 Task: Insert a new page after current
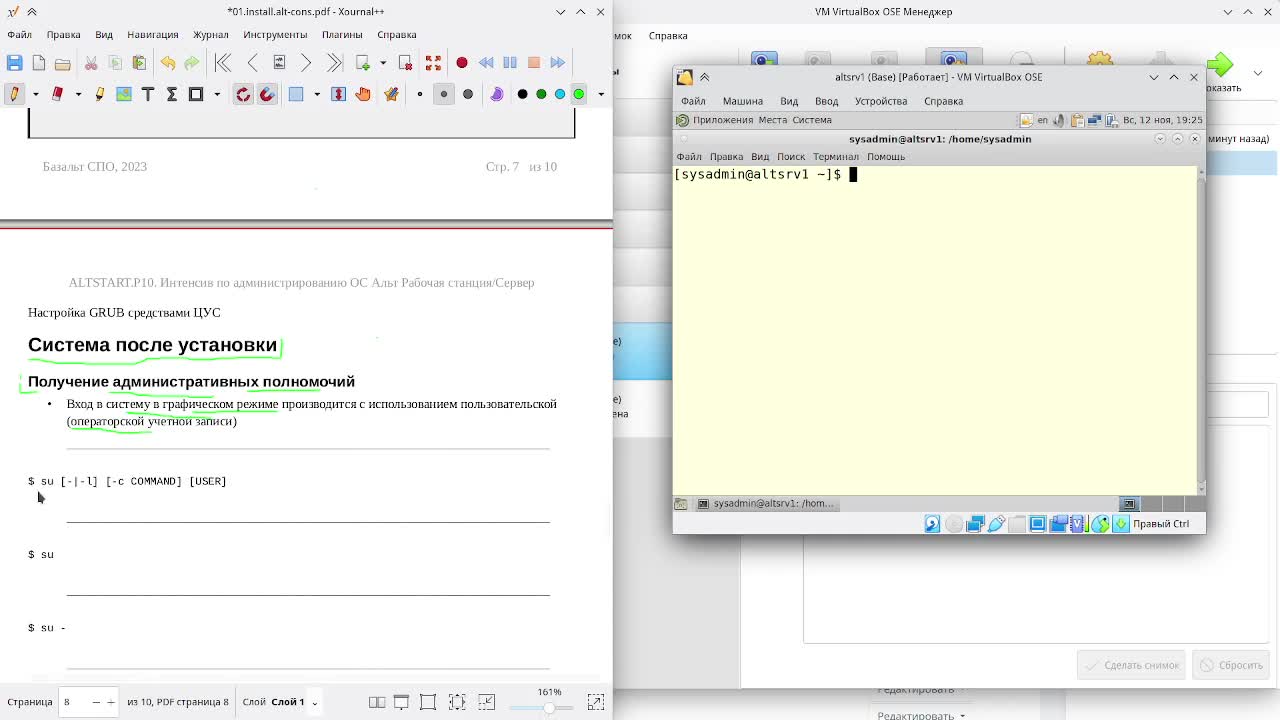pos(363,63)
